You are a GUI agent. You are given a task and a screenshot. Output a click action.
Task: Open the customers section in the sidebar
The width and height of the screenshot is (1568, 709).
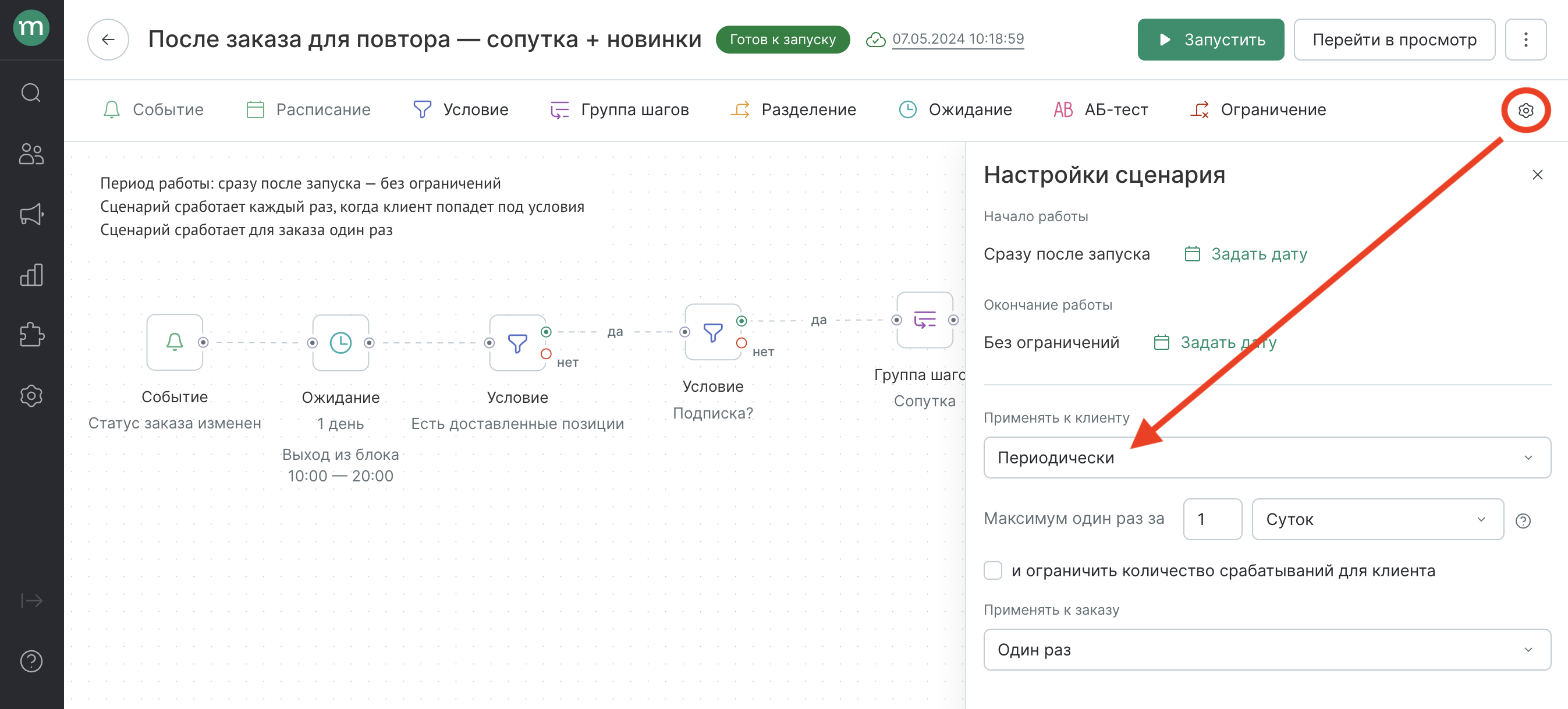(31, 153)
